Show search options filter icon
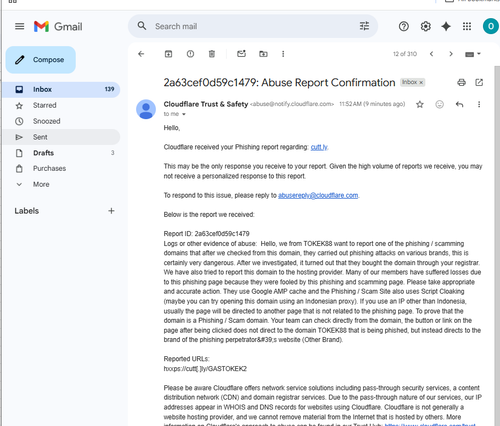The image size is (500, 426). click(364, 26)
